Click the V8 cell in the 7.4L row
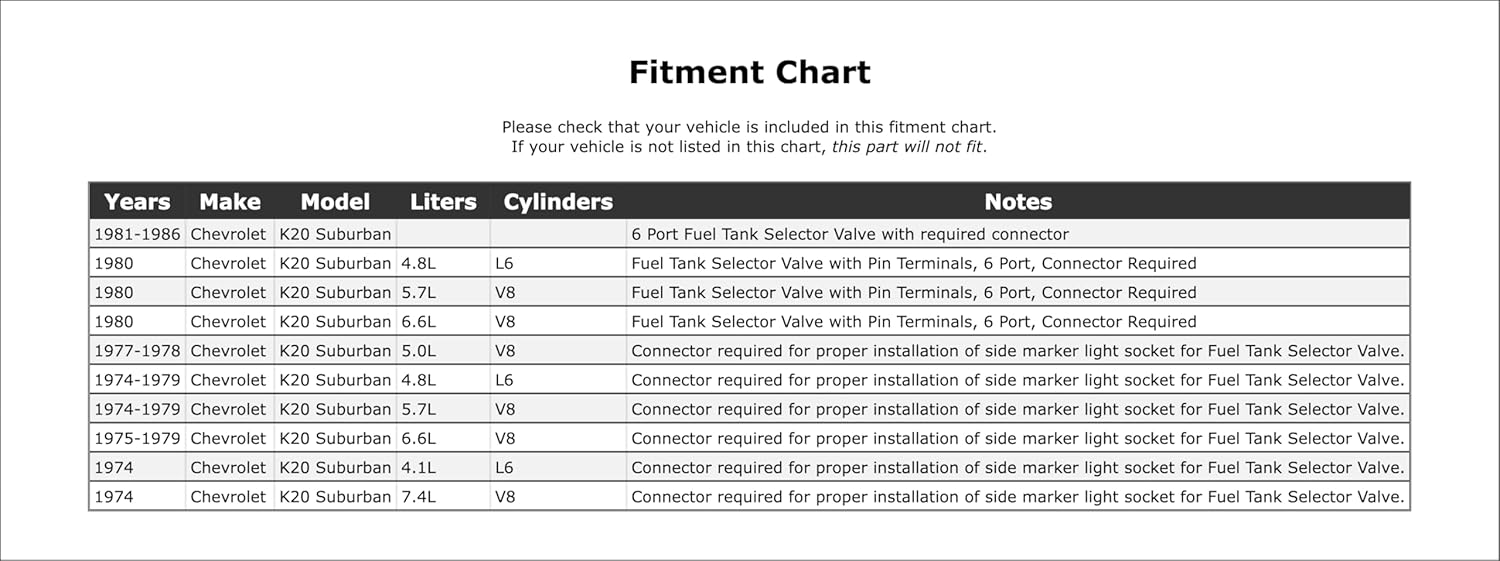This screenshot has width=1500, height=561. click(x=506, y=496)
